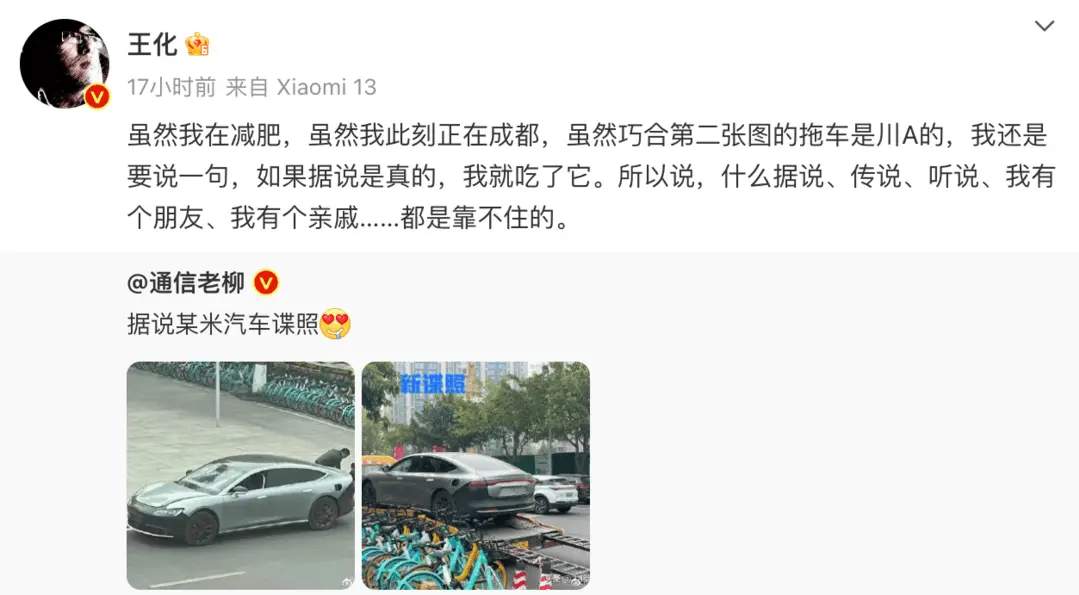Open the @通信老柳 mention link

click(186, 283)
